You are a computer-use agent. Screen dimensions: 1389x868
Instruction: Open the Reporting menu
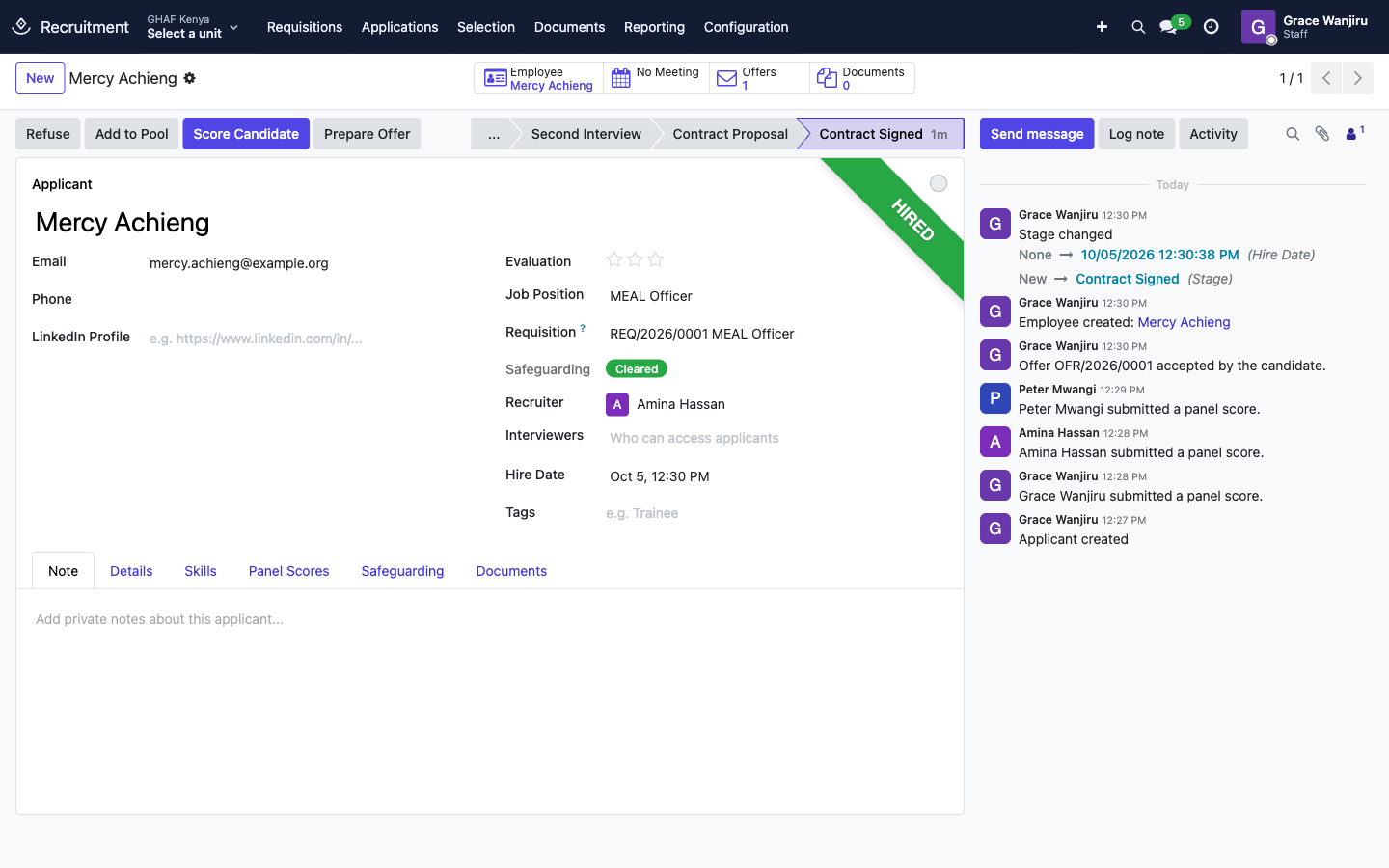click(654, 27)
